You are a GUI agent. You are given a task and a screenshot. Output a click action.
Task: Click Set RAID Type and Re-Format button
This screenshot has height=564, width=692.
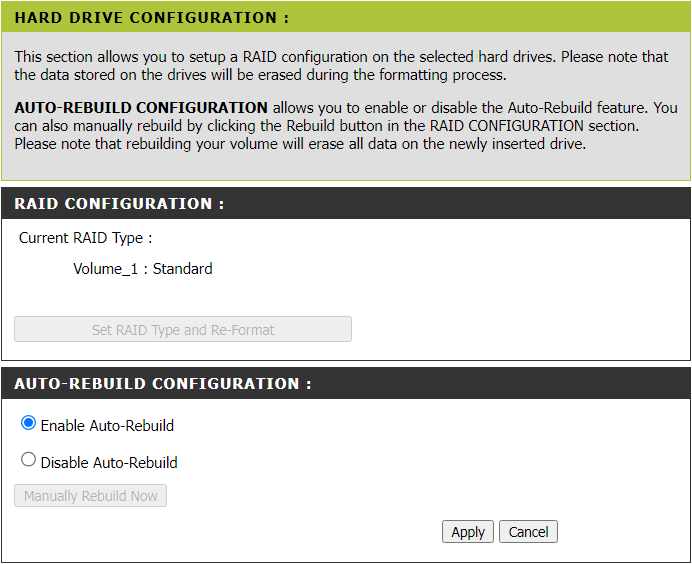coord(183,330)
